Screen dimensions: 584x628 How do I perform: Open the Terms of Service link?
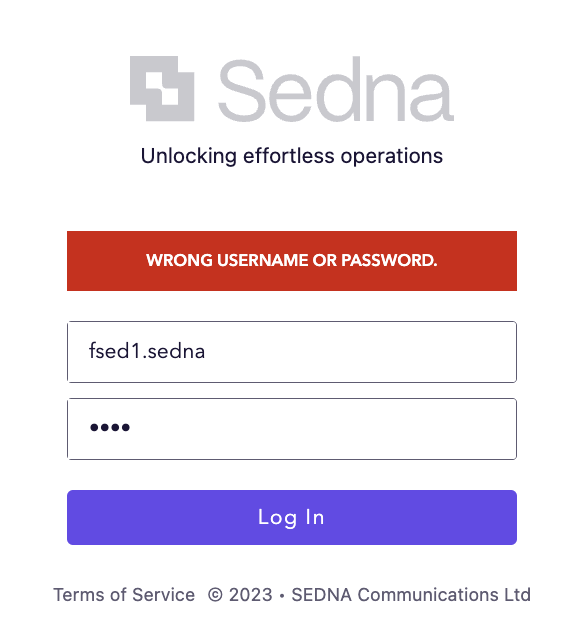[x=124, y=595]
